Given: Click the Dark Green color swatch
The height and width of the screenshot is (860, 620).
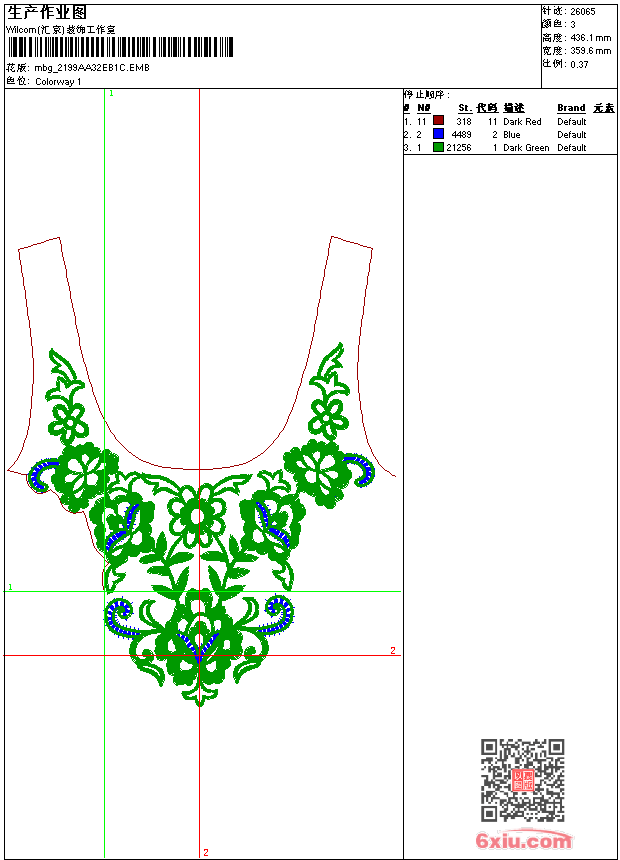Looking at the screenshot, I should 438,147.
